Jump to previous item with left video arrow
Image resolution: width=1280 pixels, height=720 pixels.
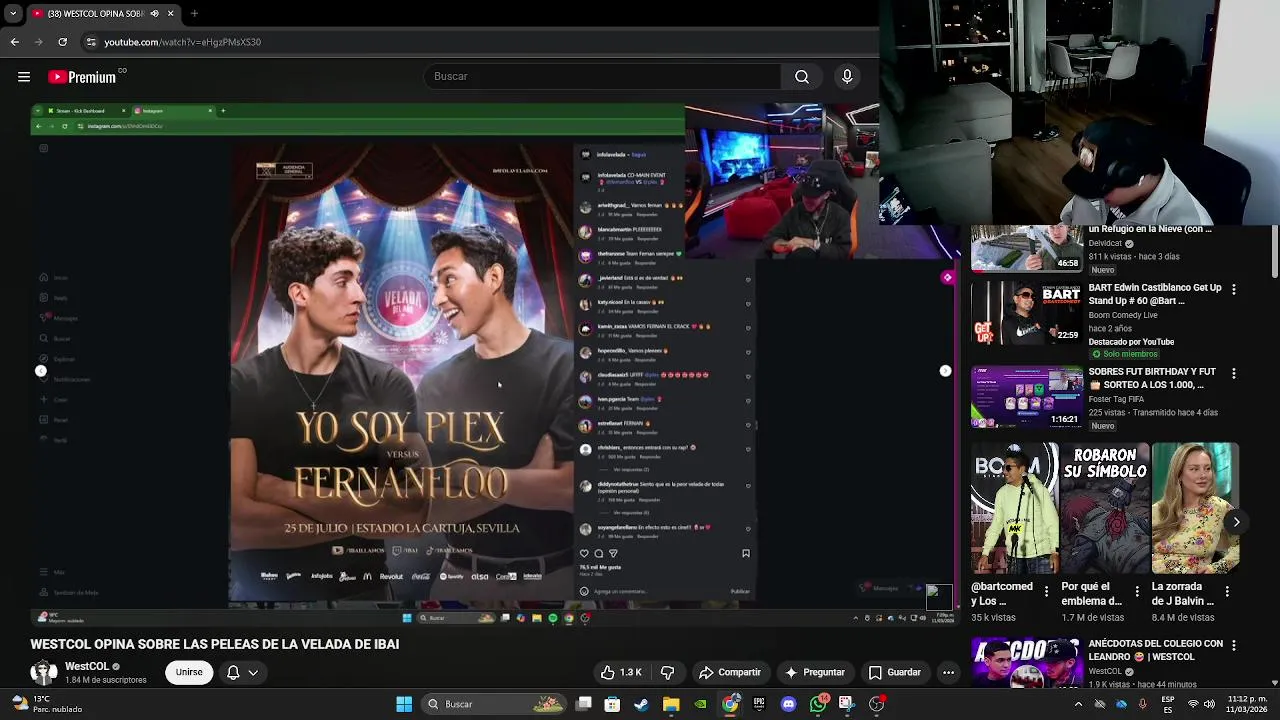click(x=41, y=371)
